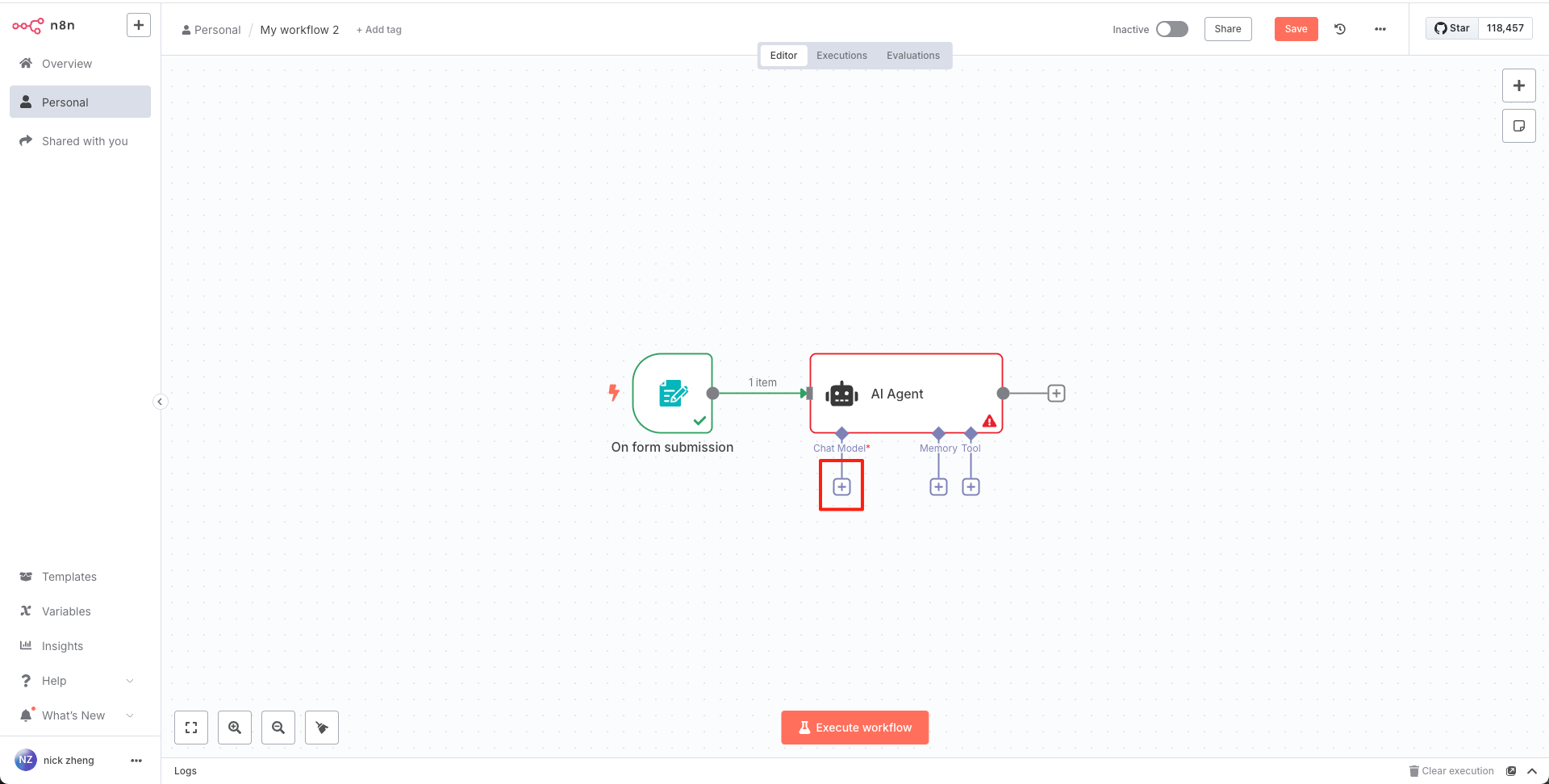
Task: Open the Logs panel label
Action: pos(186,771)
